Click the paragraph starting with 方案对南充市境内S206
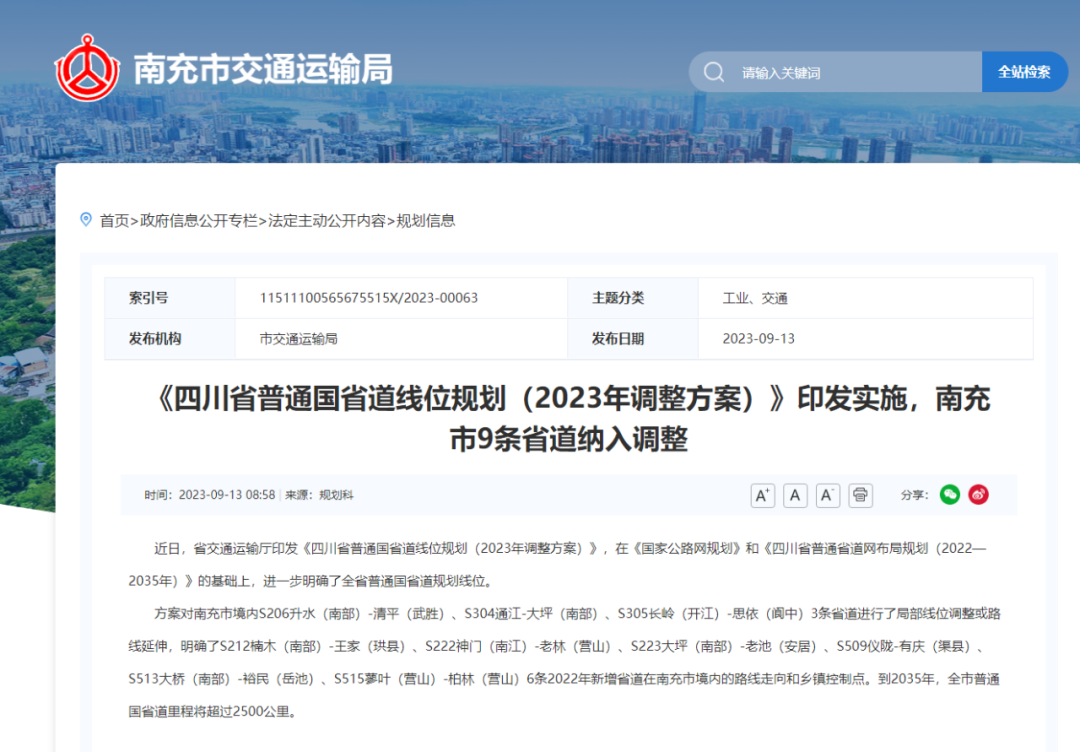This screenshot has width=1080, height=752. pyautogui.click(x=565, y=662)
